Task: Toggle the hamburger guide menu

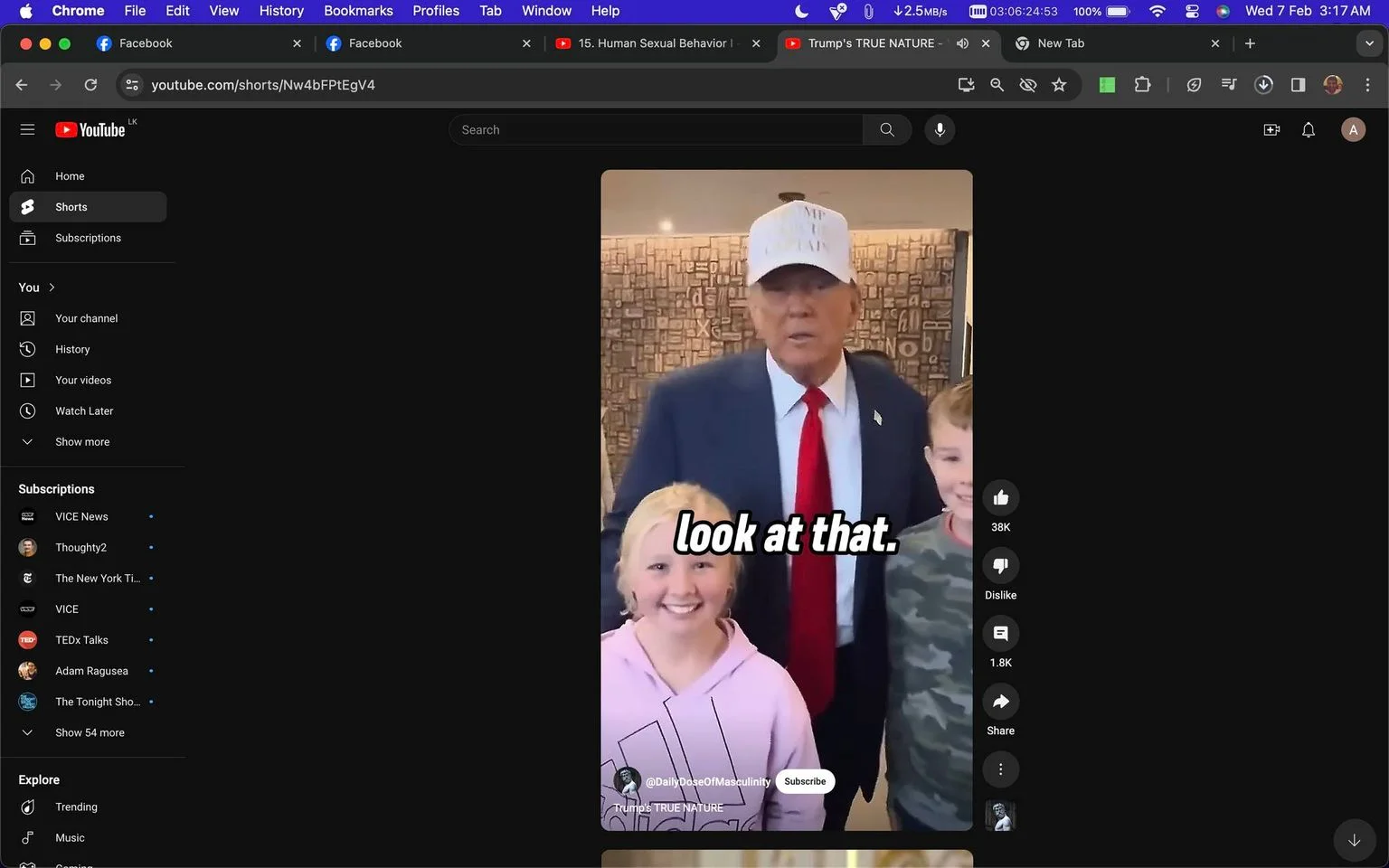Action: (27, 130)
